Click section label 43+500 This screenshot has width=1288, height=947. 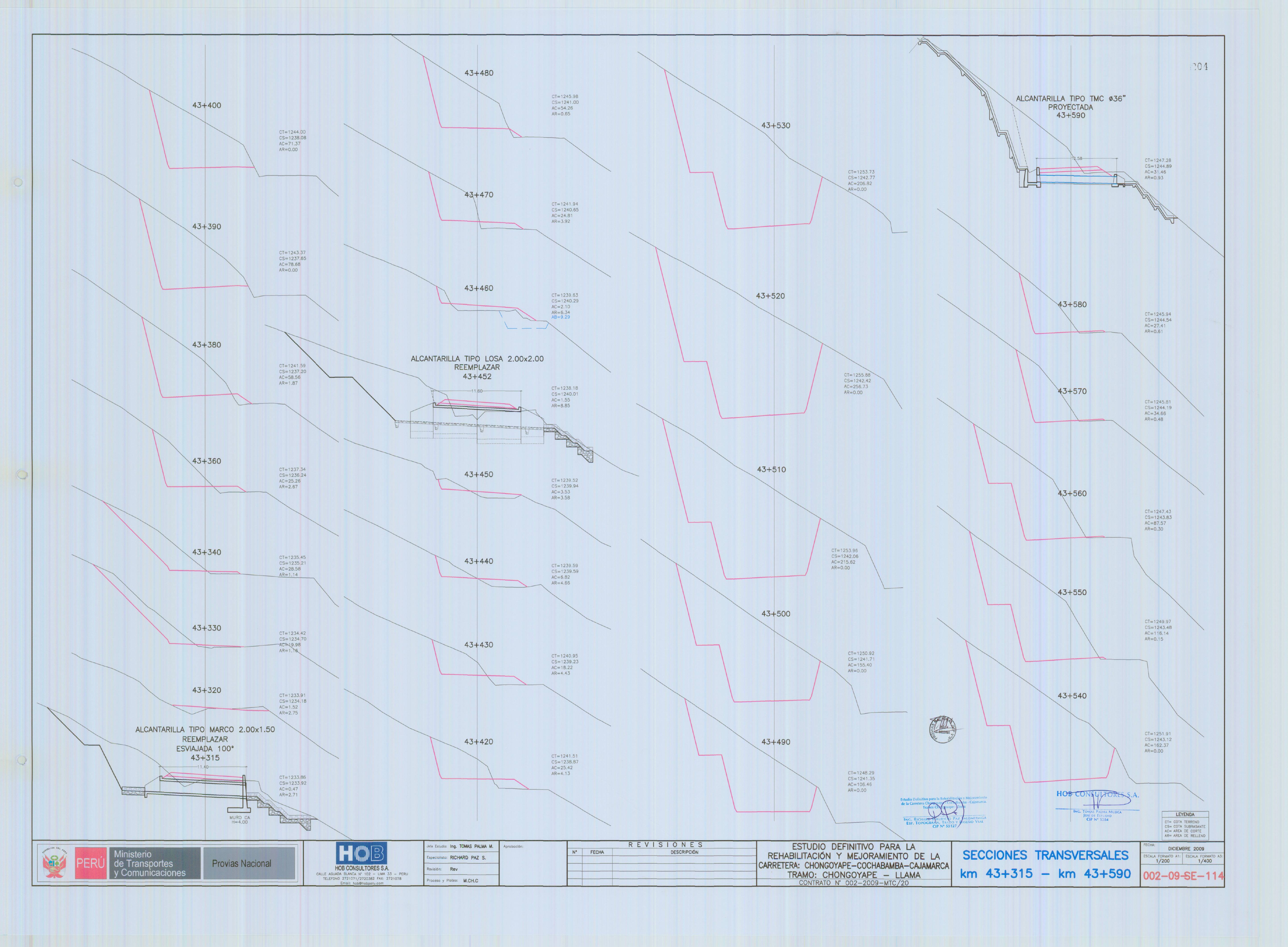click(x=776, y=614)
